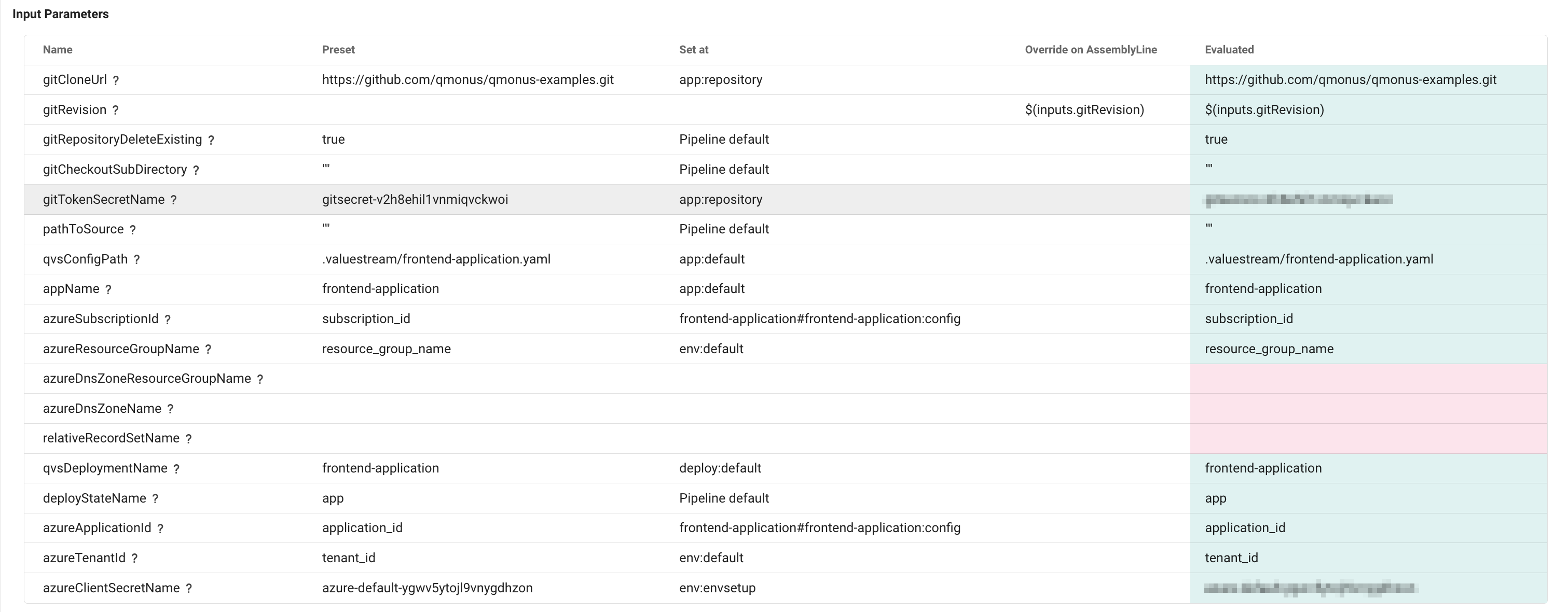Screen dimensions: 1568x612
Task: Click the preset GitHub clone URL
Action: coord(467,80)
